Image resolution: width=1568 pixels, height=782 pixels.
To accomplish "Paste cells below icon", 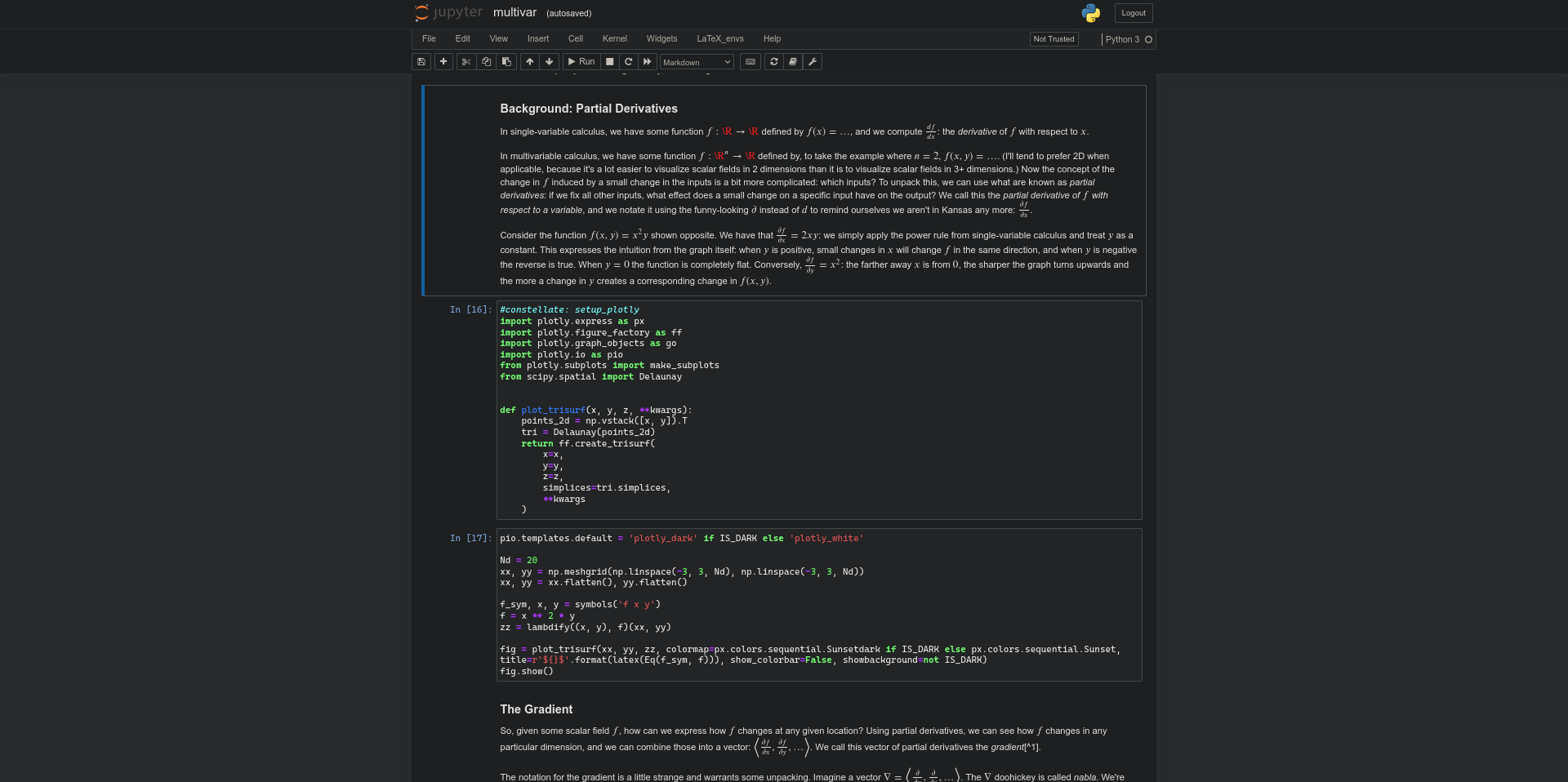I will click(506, 62).
